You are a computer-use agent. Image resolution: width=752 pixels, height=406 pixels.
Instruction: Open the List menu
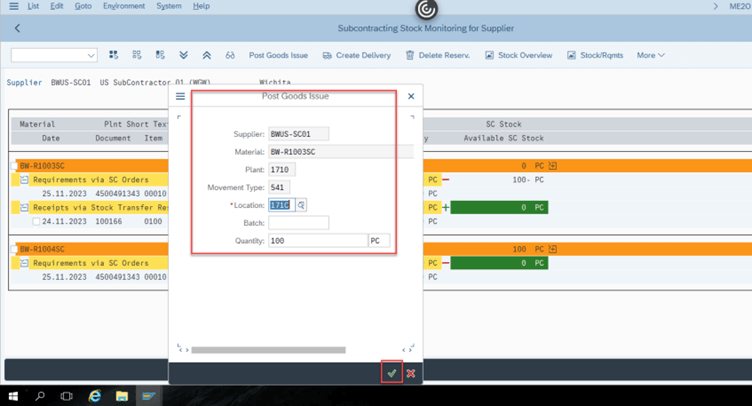pyautogui.click(x=33, y=6)
